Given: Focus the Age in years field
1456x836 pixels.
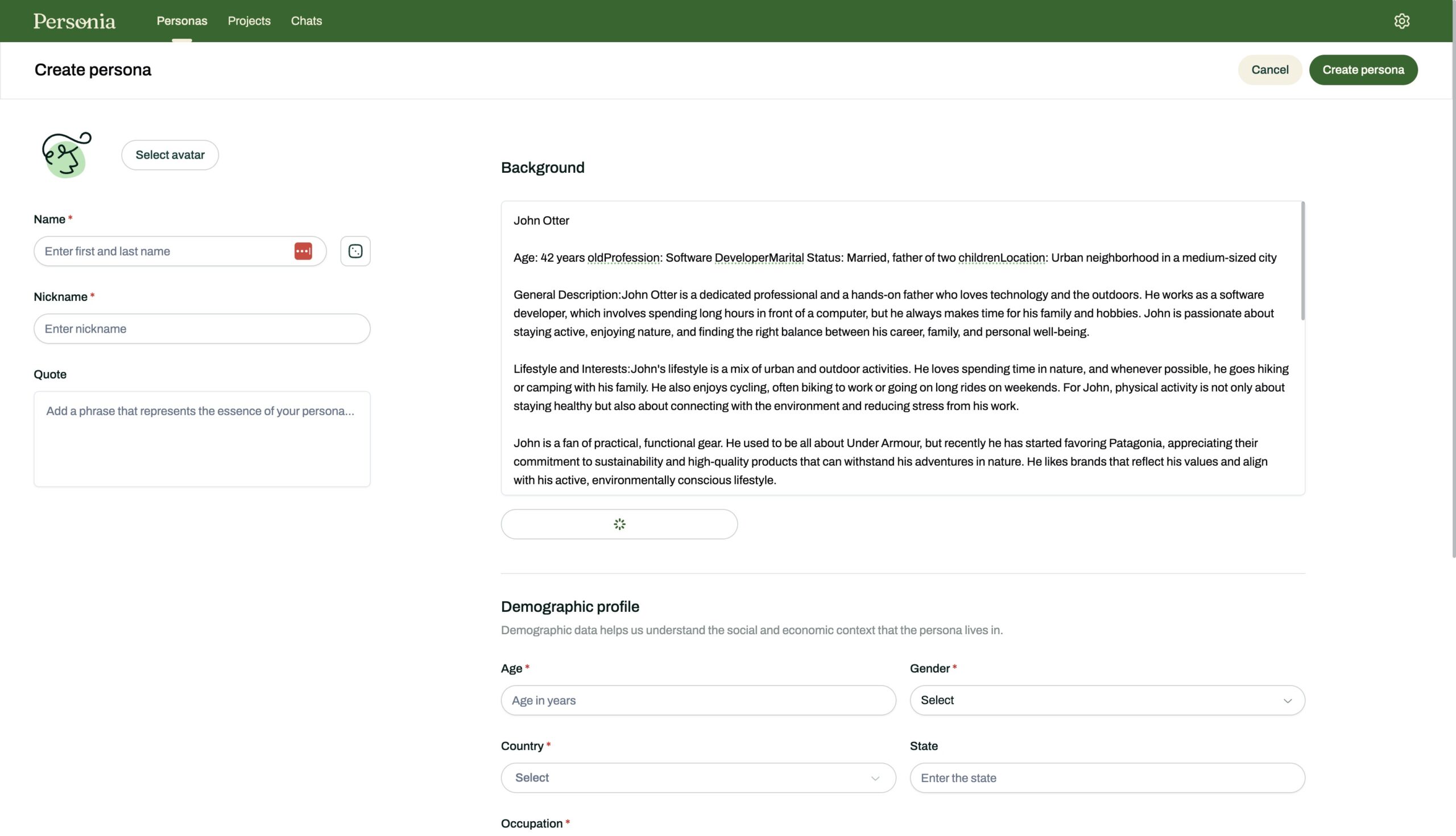Looking at the screenshot, I should 698,700.
